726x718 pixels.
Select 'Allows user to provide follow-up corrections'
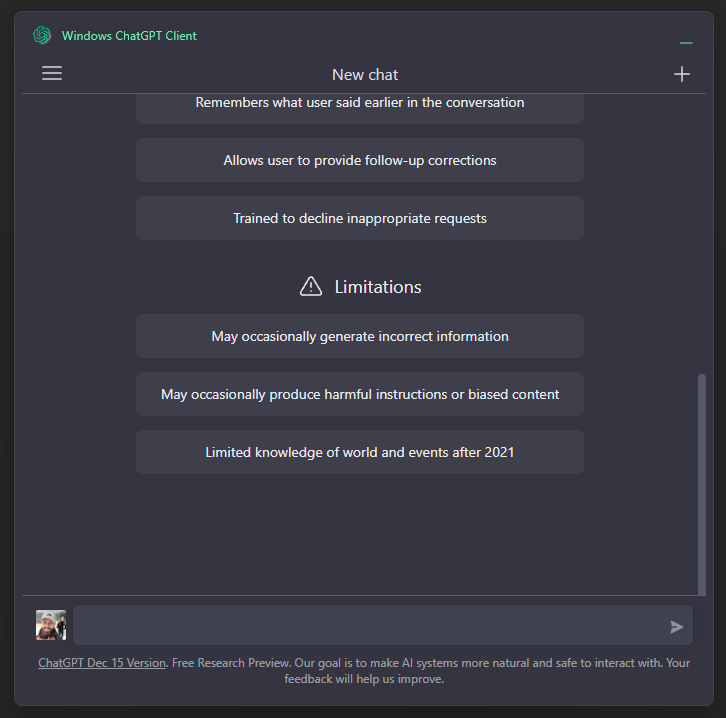tap(360, 160)
